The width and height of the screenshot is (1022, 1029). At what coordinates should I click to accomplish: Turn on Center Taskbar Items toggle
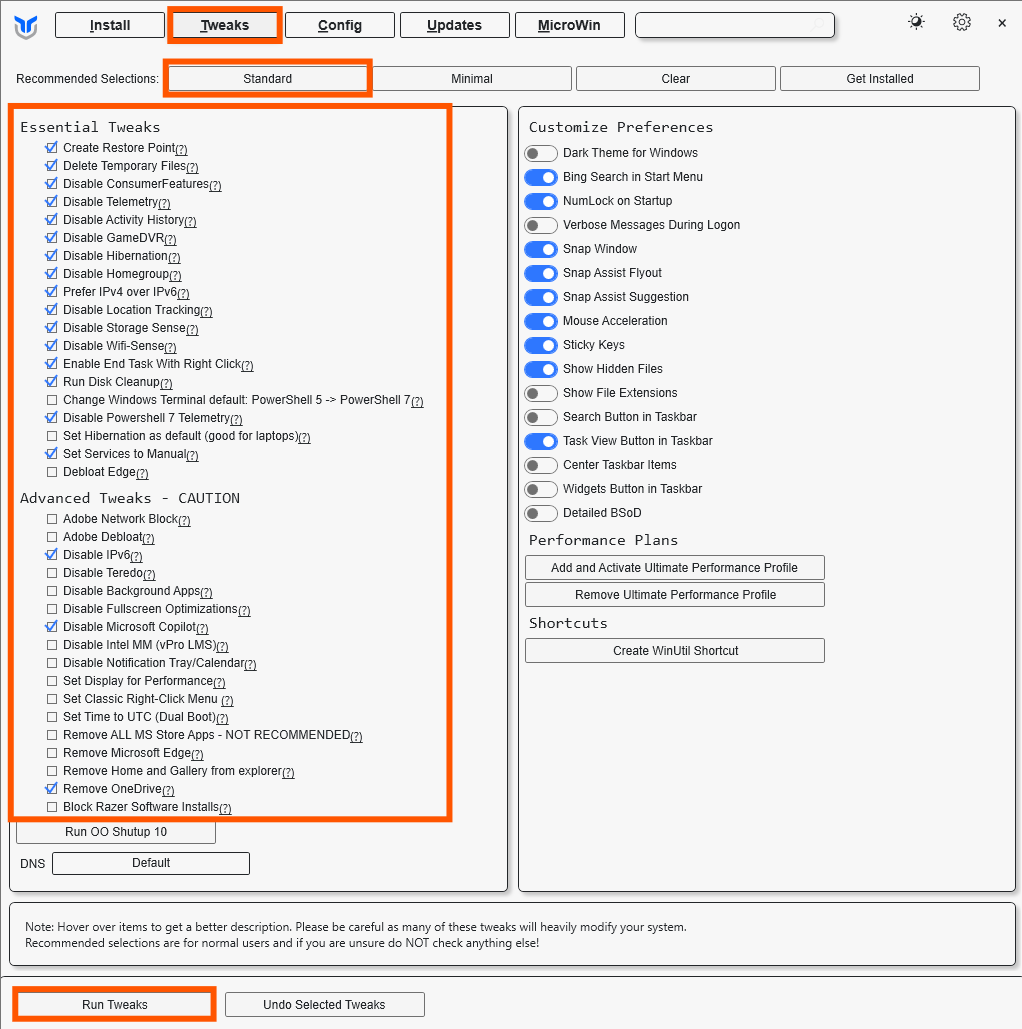[541, 465]
